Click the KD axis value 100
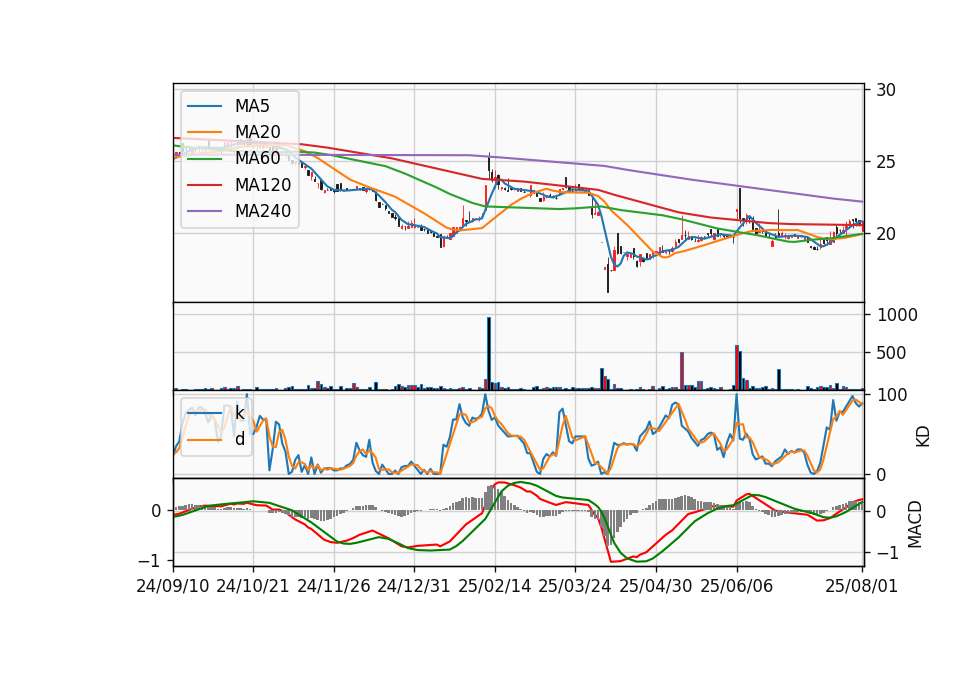This screenshot has height=690, width=960. point(892,395)
